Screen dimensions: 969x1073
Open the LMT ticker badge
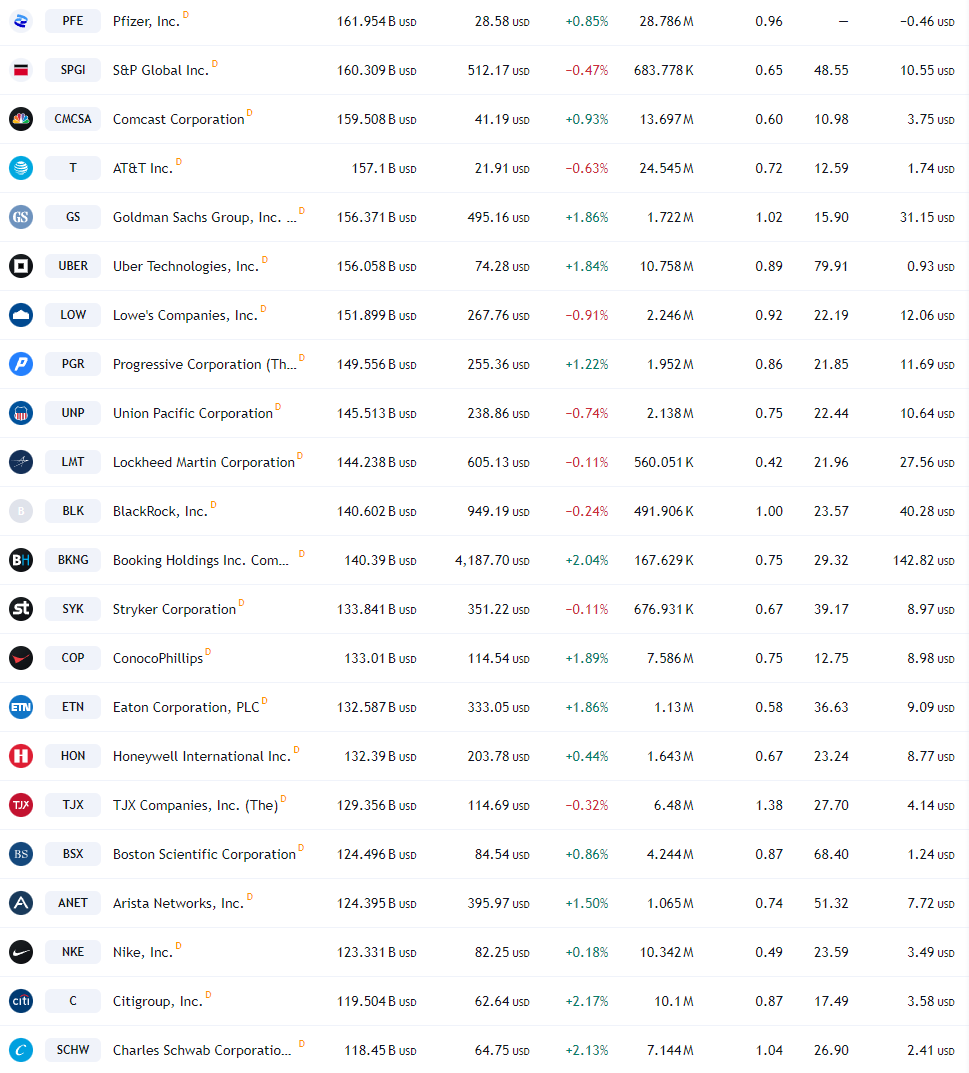pyautogui.click(x=73, y=462)
